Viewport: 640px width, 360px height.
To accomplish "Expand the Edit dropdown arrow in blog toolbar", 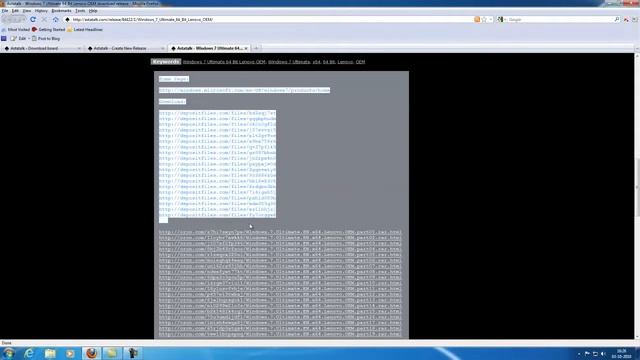I will [29, 38].
